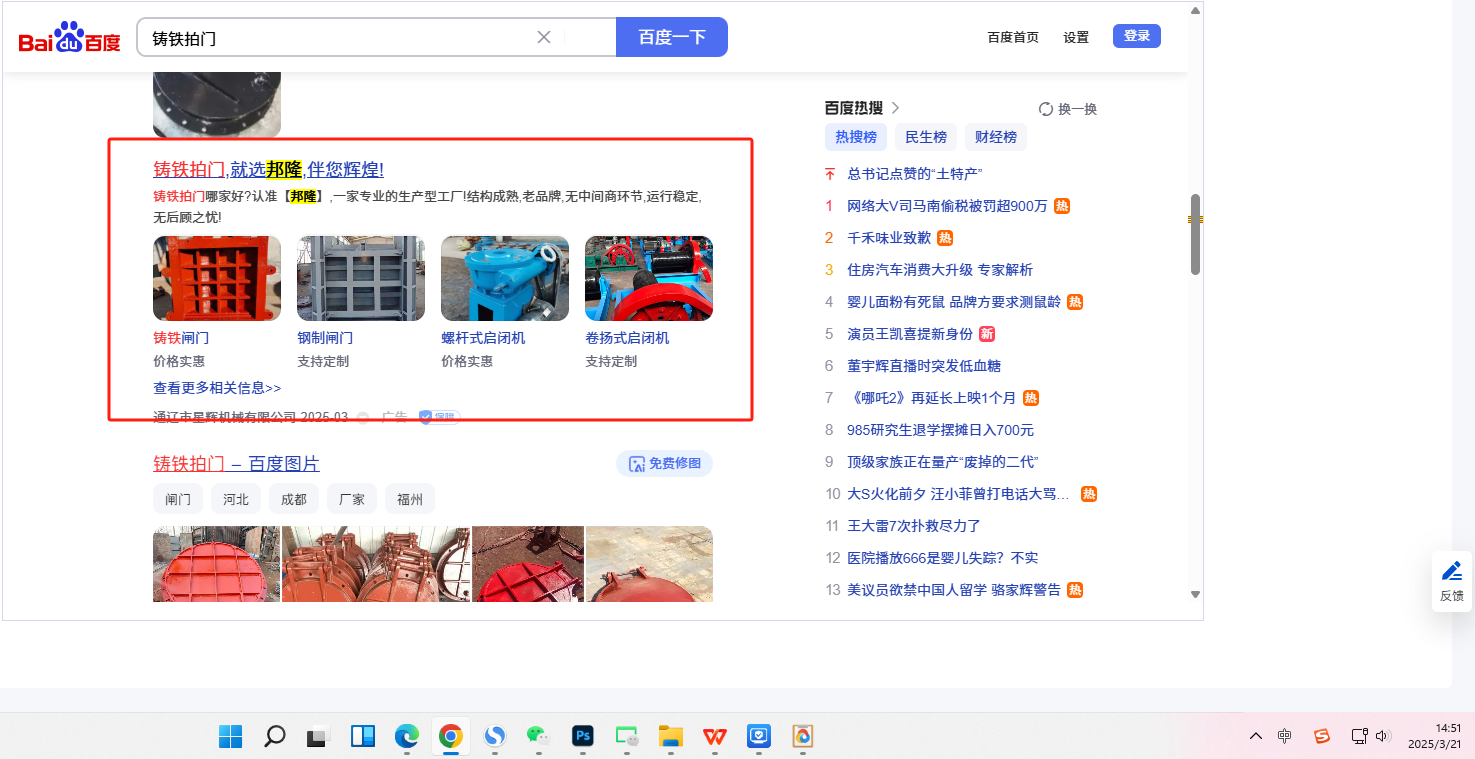The height and width of the screenshot is (759, 1475).
Task: Open the 卷扬式启闭机 product link
Action: 627,338
